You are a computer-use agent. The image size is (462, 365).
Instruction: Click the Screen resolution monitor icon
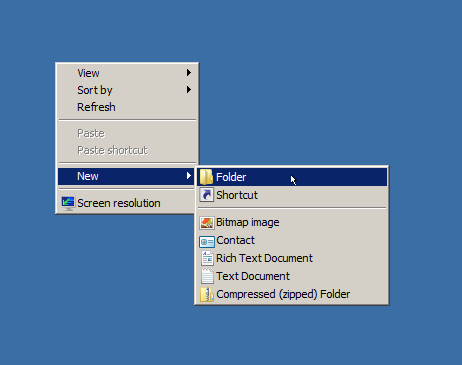(x=68, y=203)
